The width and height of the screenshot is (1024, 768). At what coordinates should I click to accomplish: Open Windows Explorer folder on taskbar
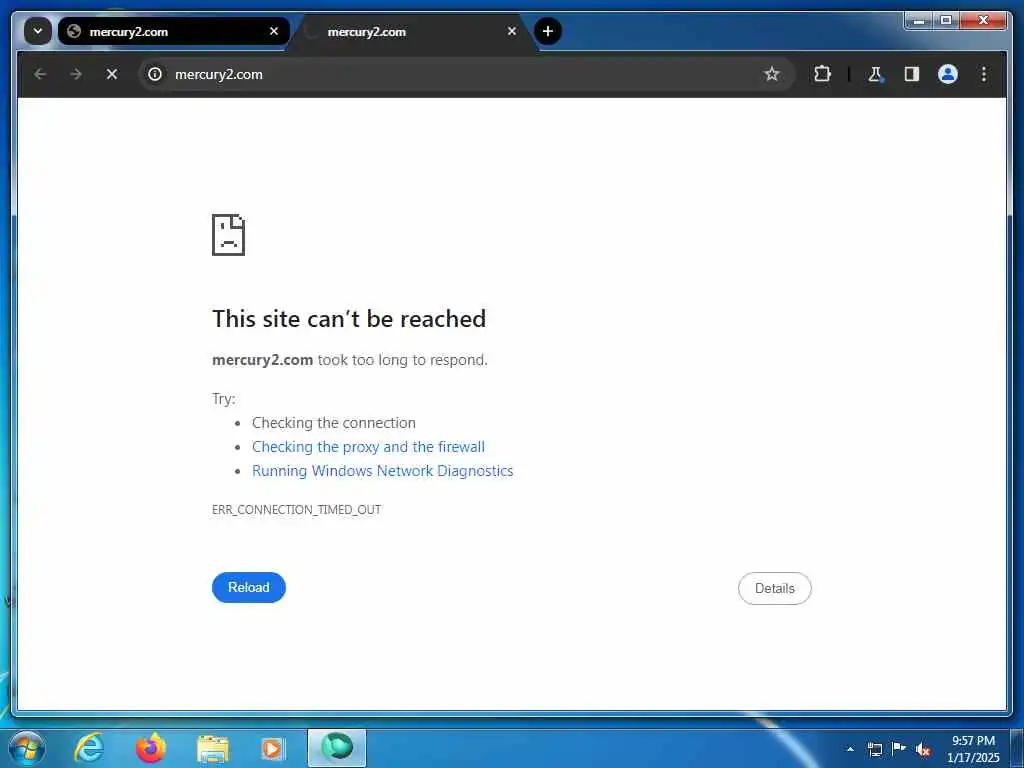(x=212, y=749)
